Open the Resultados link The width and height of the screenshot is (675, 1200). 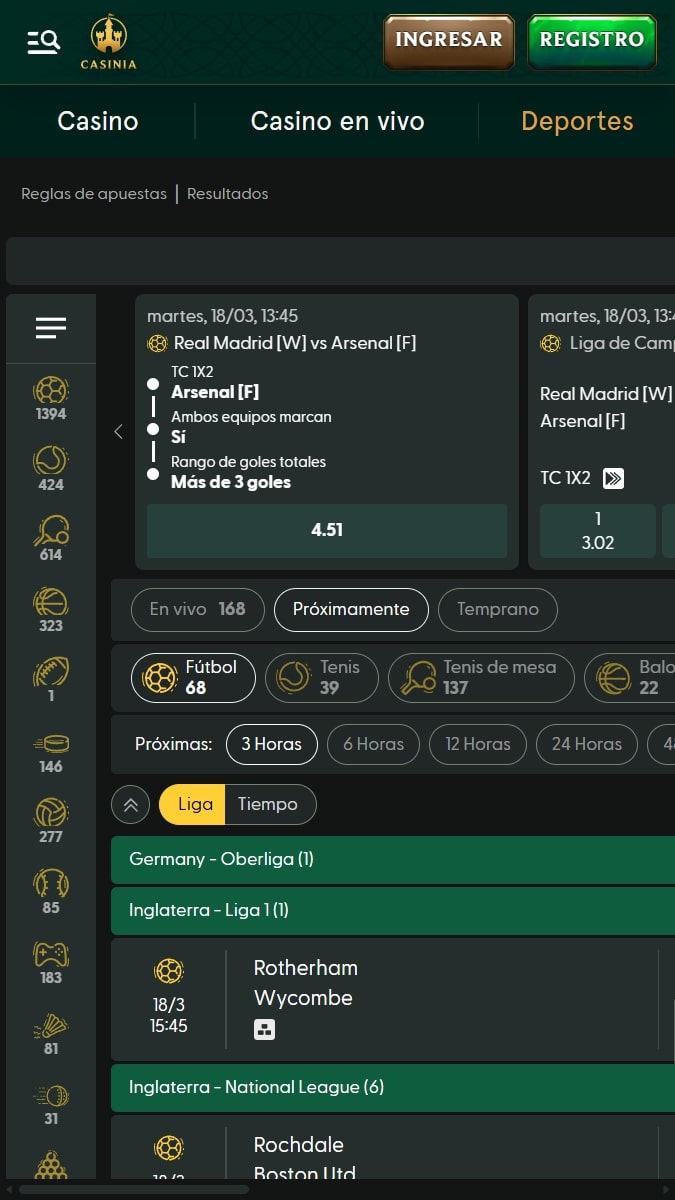pos(228,194)
